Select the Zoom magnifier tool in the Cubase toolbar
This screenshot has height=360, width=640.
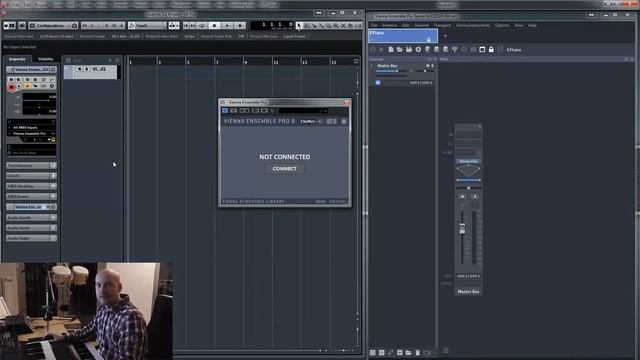click(336, 25)
